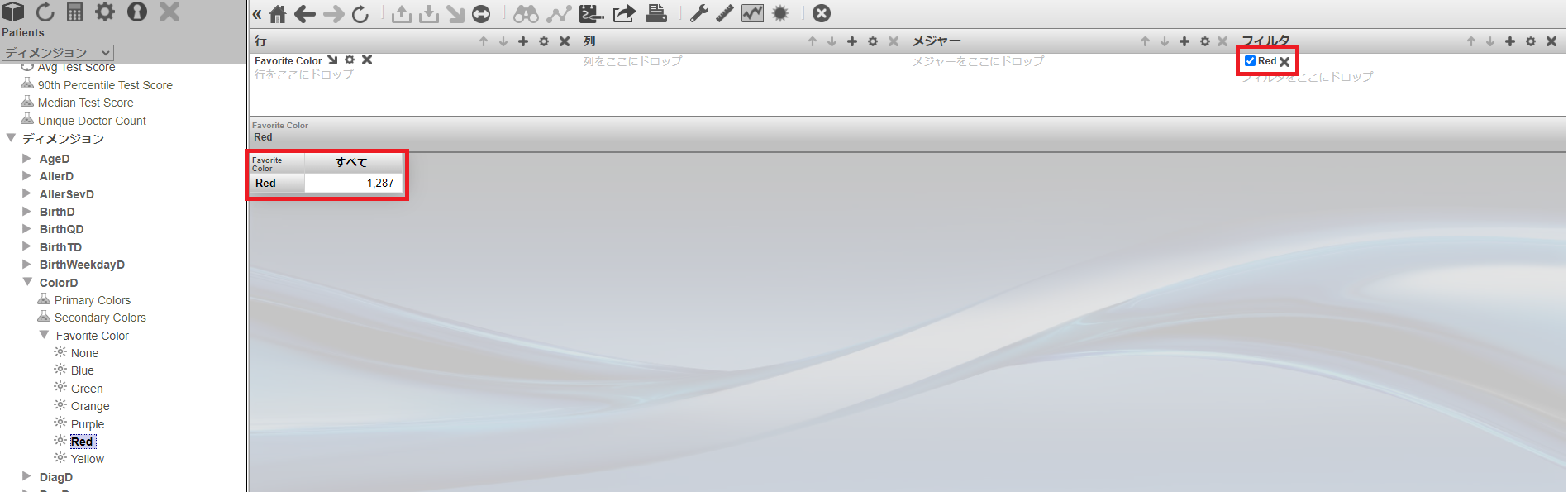
Task: Click Median Test Score measure
Action: (85, 103)
